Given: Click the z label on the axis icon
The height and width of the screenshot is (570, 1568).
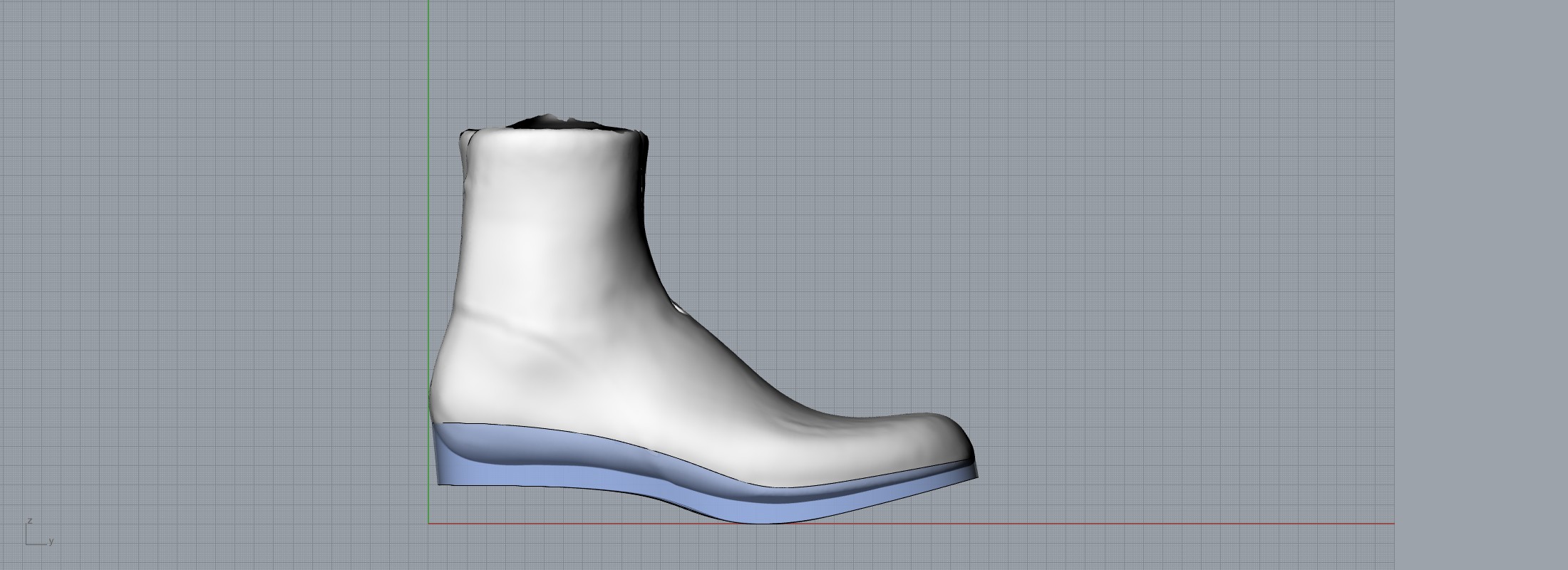Looking at the screenshot, I should (x=29, y=521).
